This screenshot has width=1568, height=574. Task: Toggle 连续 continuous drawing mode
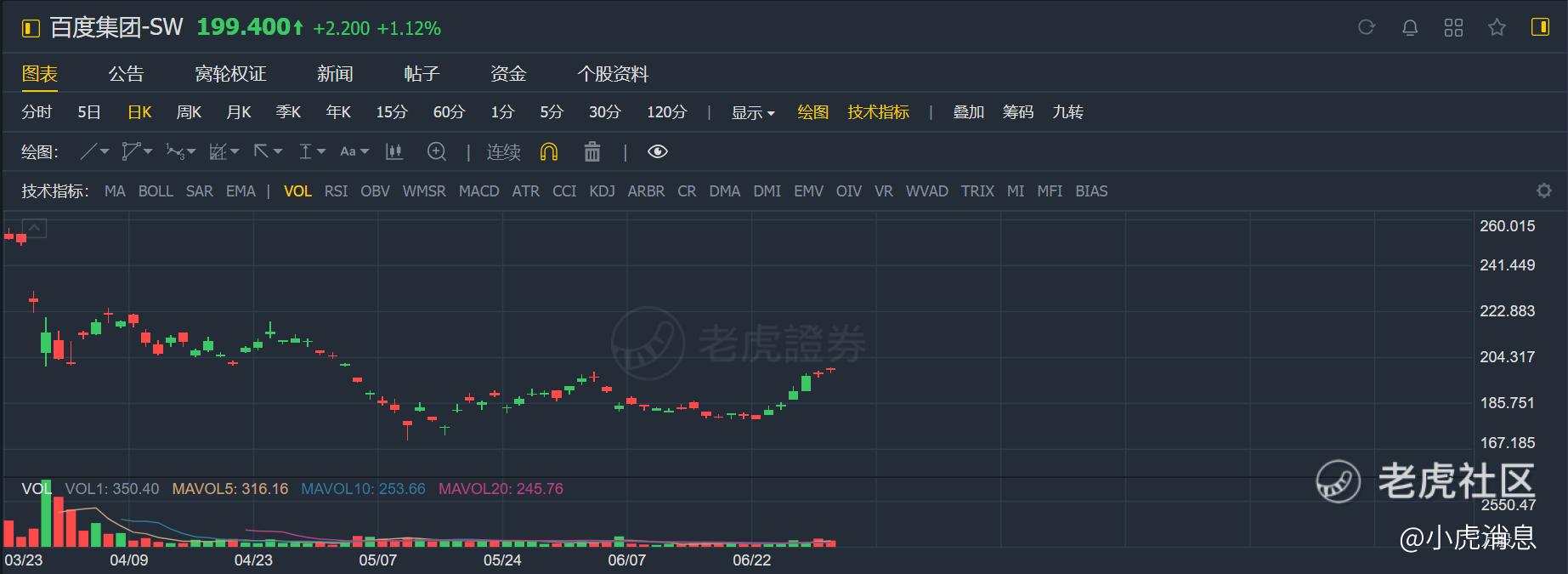(x=503, y=151)
